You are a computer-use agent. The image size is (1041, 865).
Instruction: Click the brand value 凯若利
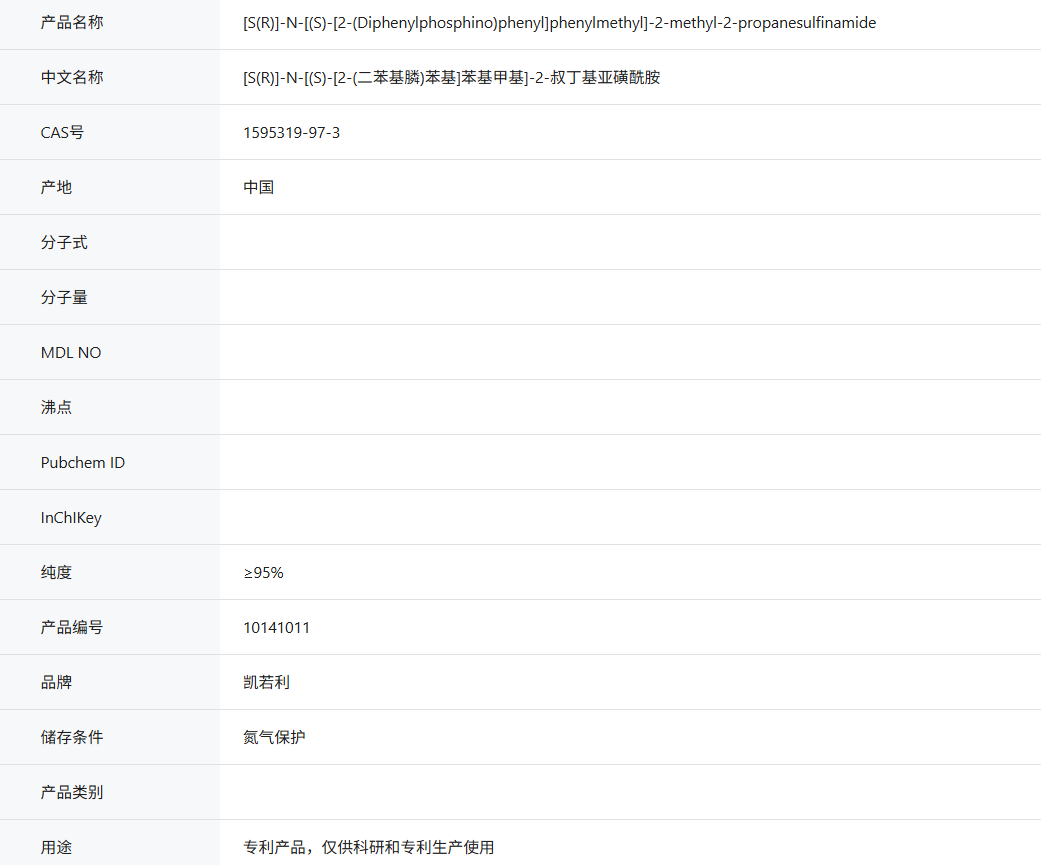pos(266,682)
